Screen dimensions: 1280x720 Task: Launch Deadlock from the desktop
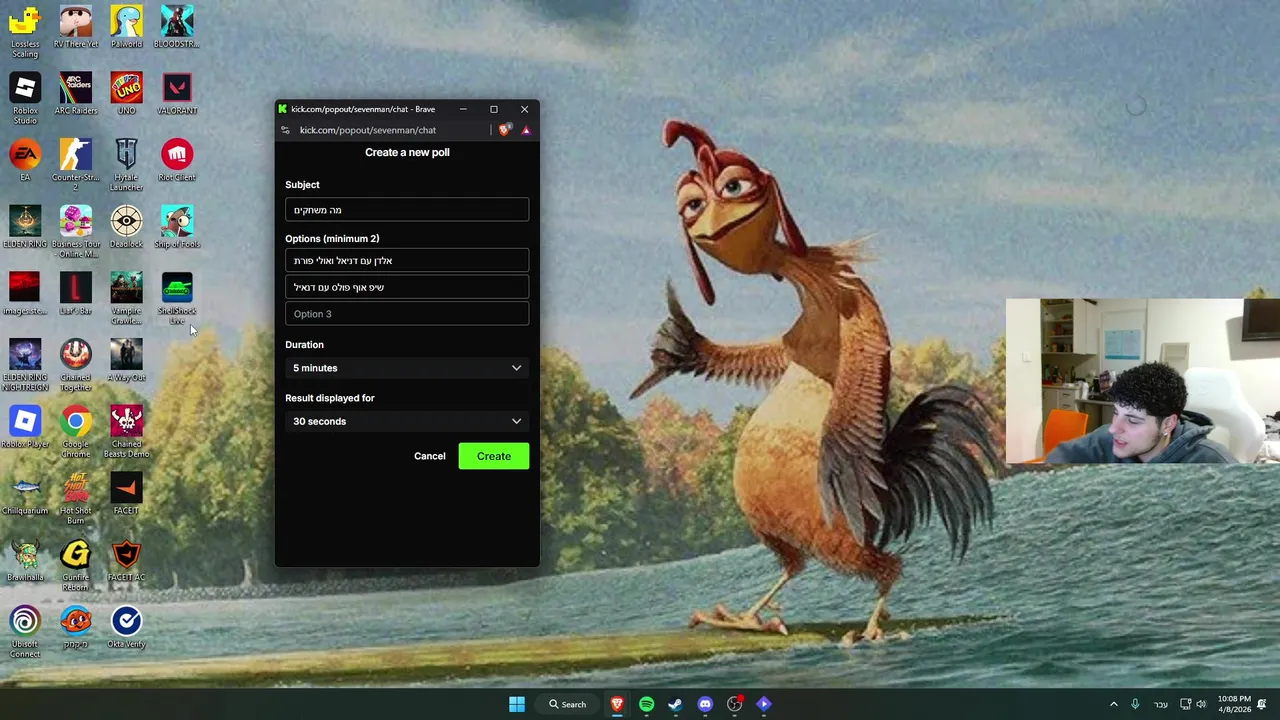[126, 227]
